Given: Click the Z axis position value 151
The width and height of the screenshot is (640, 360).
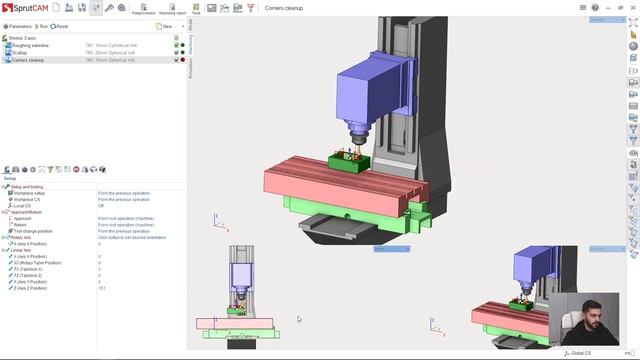Looking at the screenshot, I should coord(102,288).
